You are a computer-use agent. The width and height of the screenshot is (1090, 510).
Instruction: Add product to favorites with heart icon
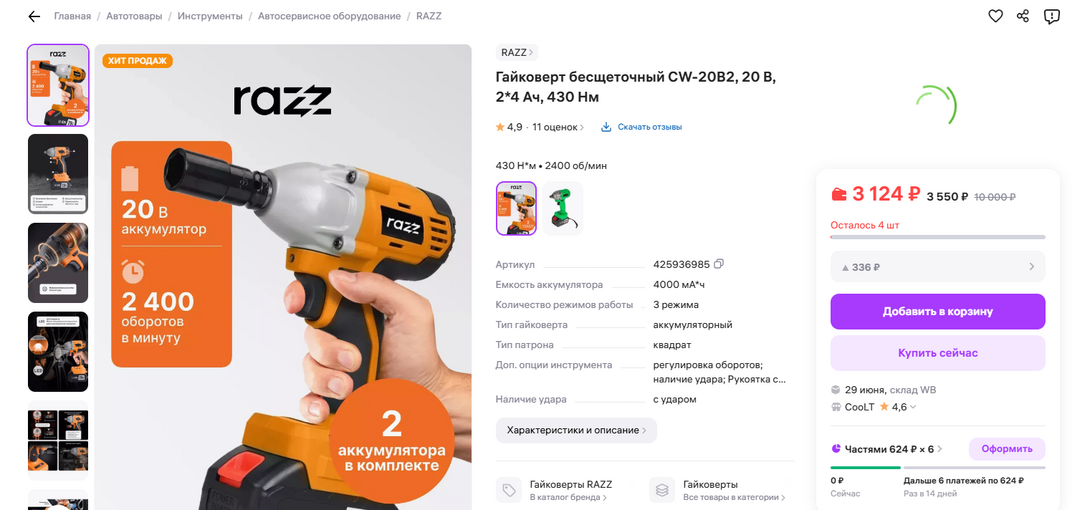[x=995, y=16]
